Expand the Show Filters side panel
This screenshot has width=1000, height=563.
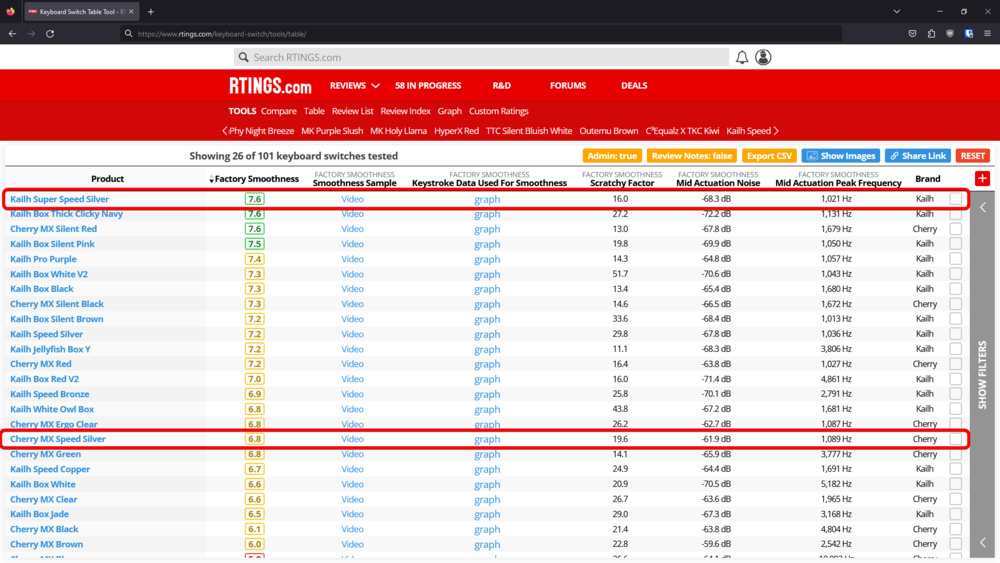(982, 375)
